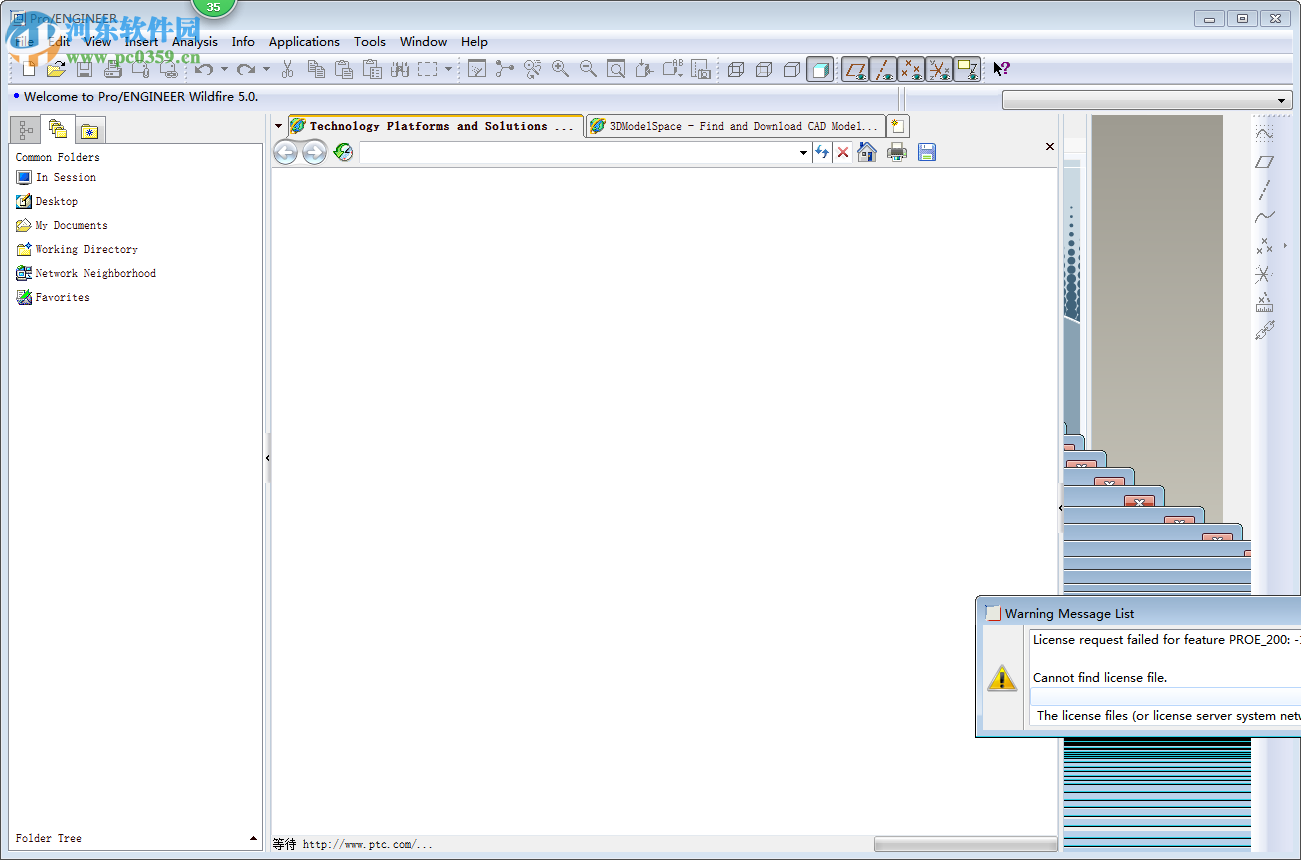Viewport: 1301px width, 860px height.
Task: Toggle datum points display
Action: coord(911,69)
